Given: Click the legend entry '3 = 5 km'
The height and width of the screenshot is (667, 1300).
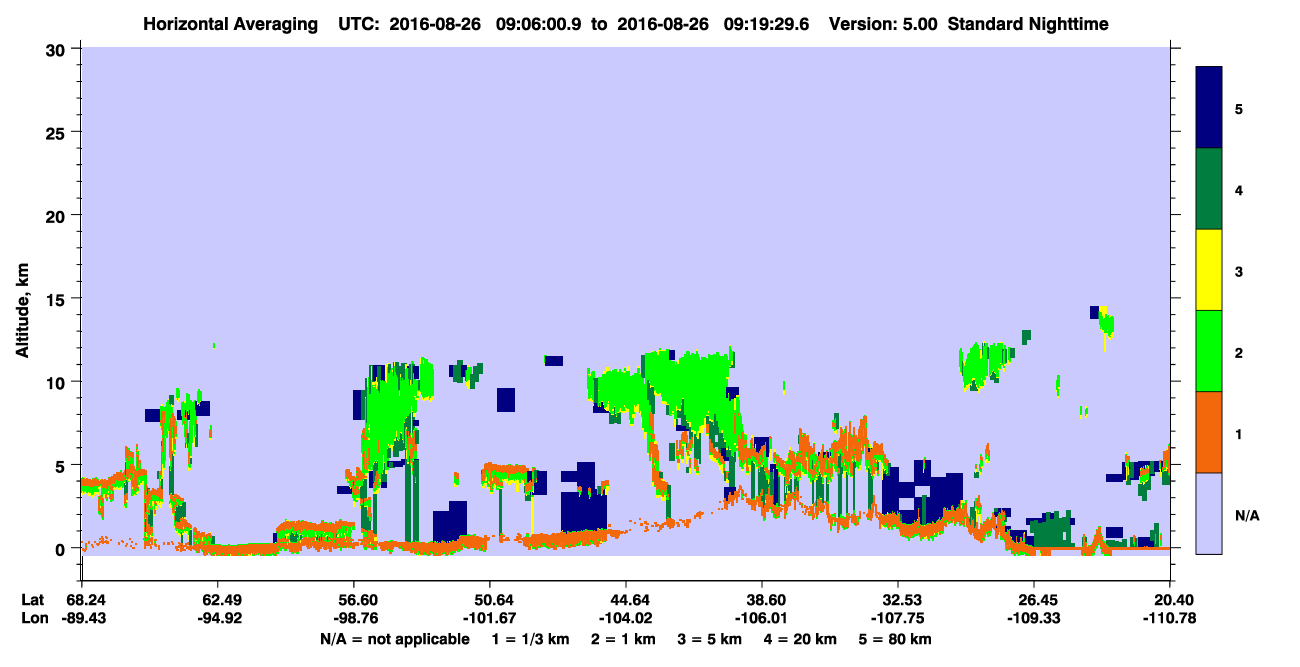Looking at the screenshot, I should pyautogui.click(x=711, y=639).
